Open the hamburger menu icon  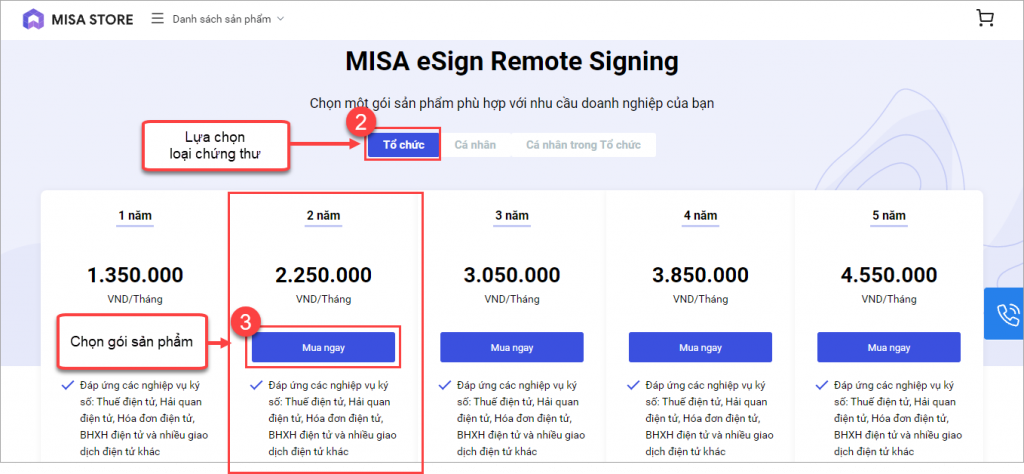click(157, 18)
